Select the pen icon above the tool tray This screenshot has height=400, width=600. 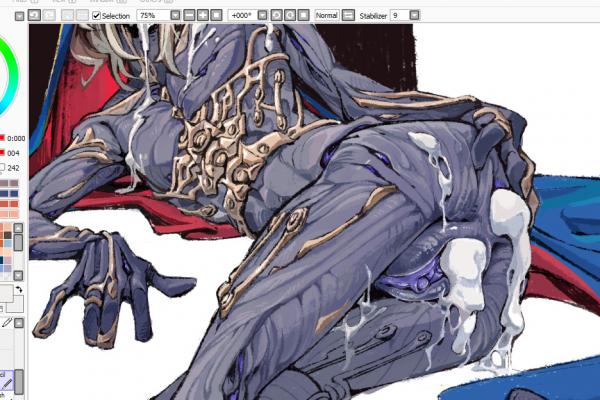[7, 323]
